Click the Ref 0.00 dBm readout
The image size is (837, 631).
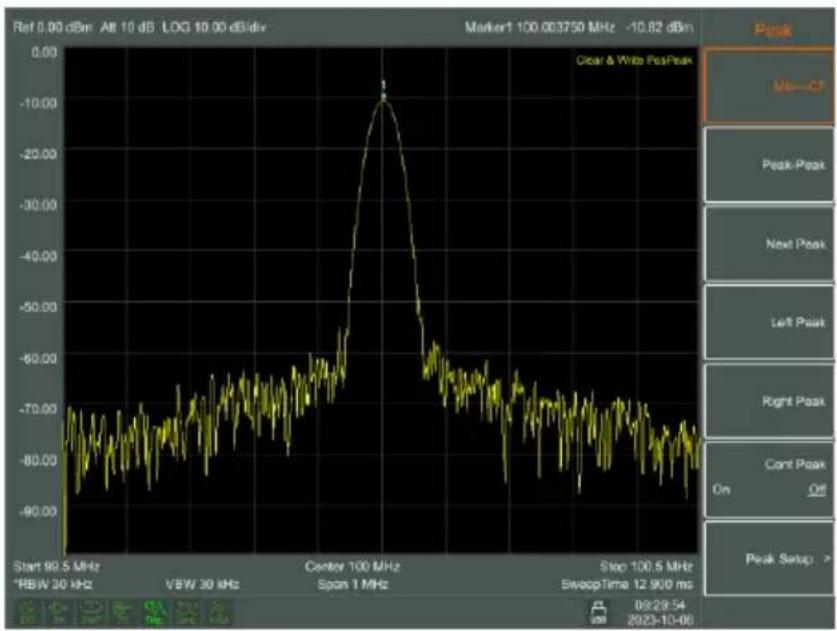point(53,27)
